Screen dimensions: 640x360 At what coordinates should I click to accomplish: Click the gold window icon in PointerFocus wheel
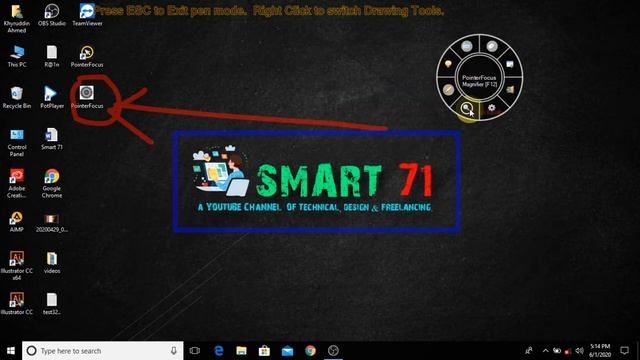pyautogui.click(x=510, y=89)
